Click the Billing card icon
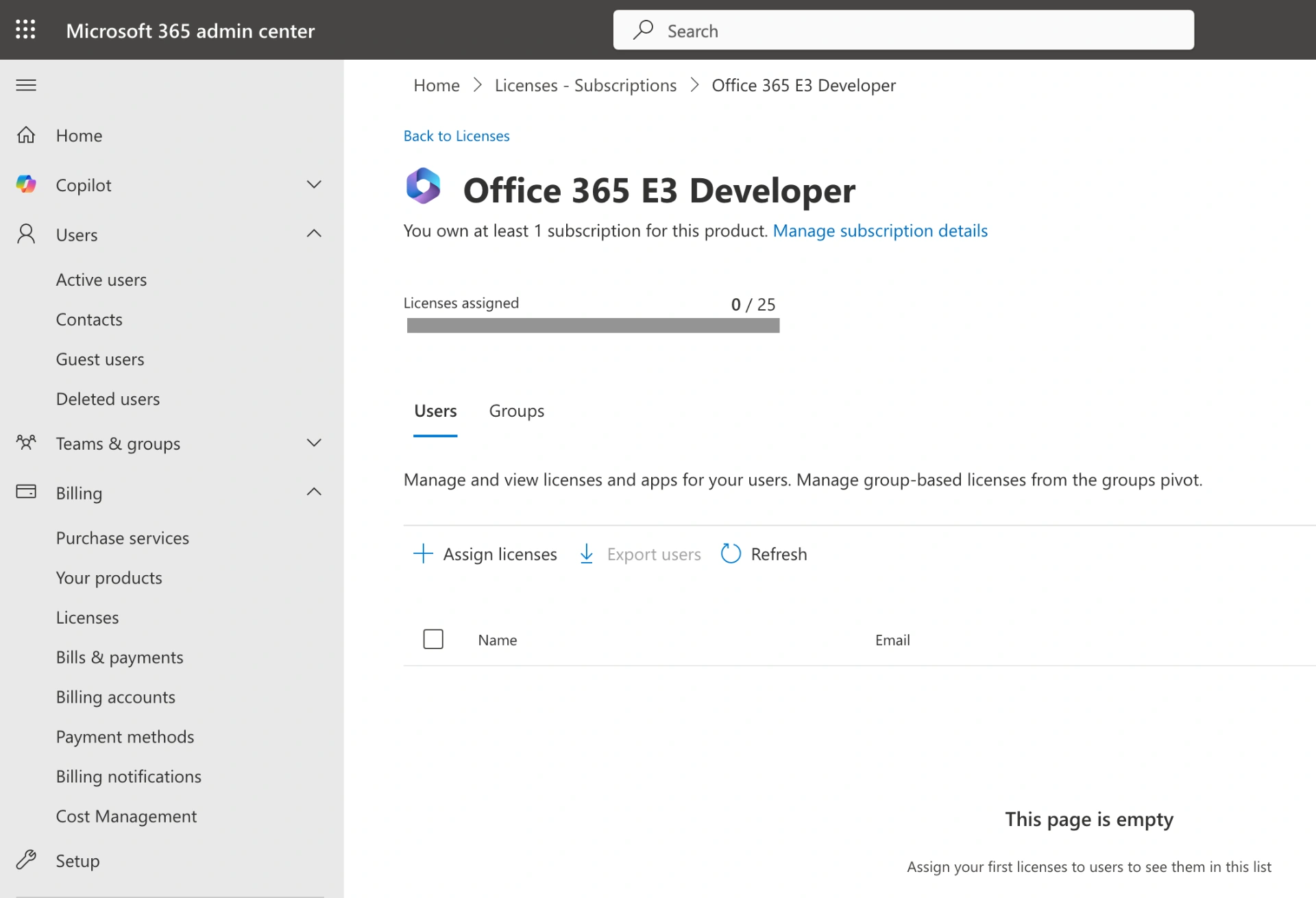 (26, 492)
